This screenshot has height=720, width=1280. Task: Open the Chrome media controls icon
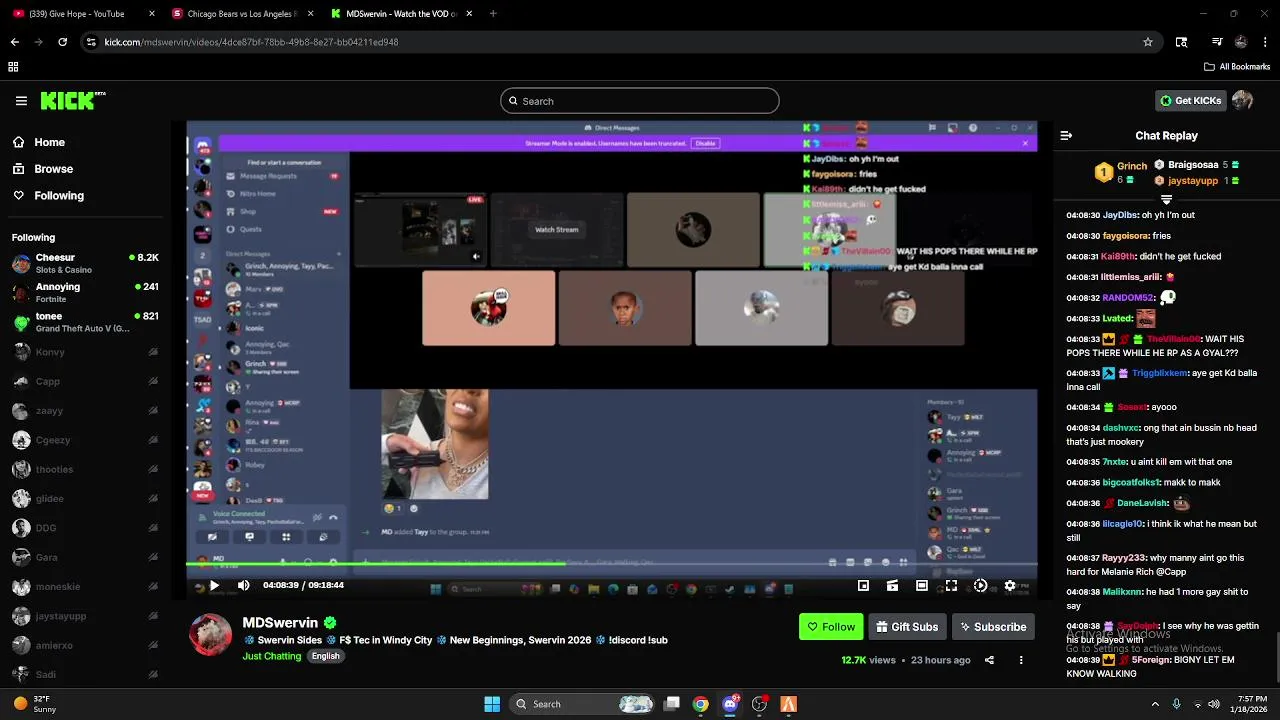pyautogui.click(x=1216, y=42)
